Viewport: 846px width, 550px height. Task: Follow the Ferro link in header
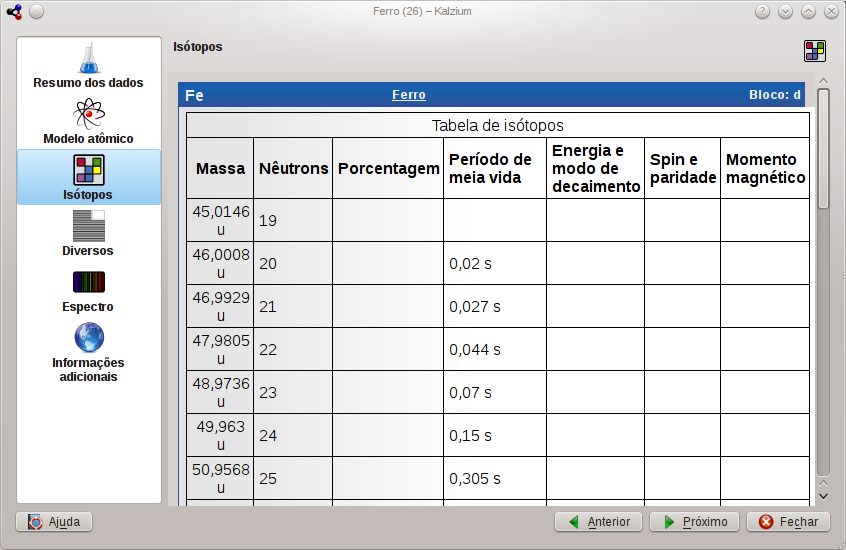(408, 95)
